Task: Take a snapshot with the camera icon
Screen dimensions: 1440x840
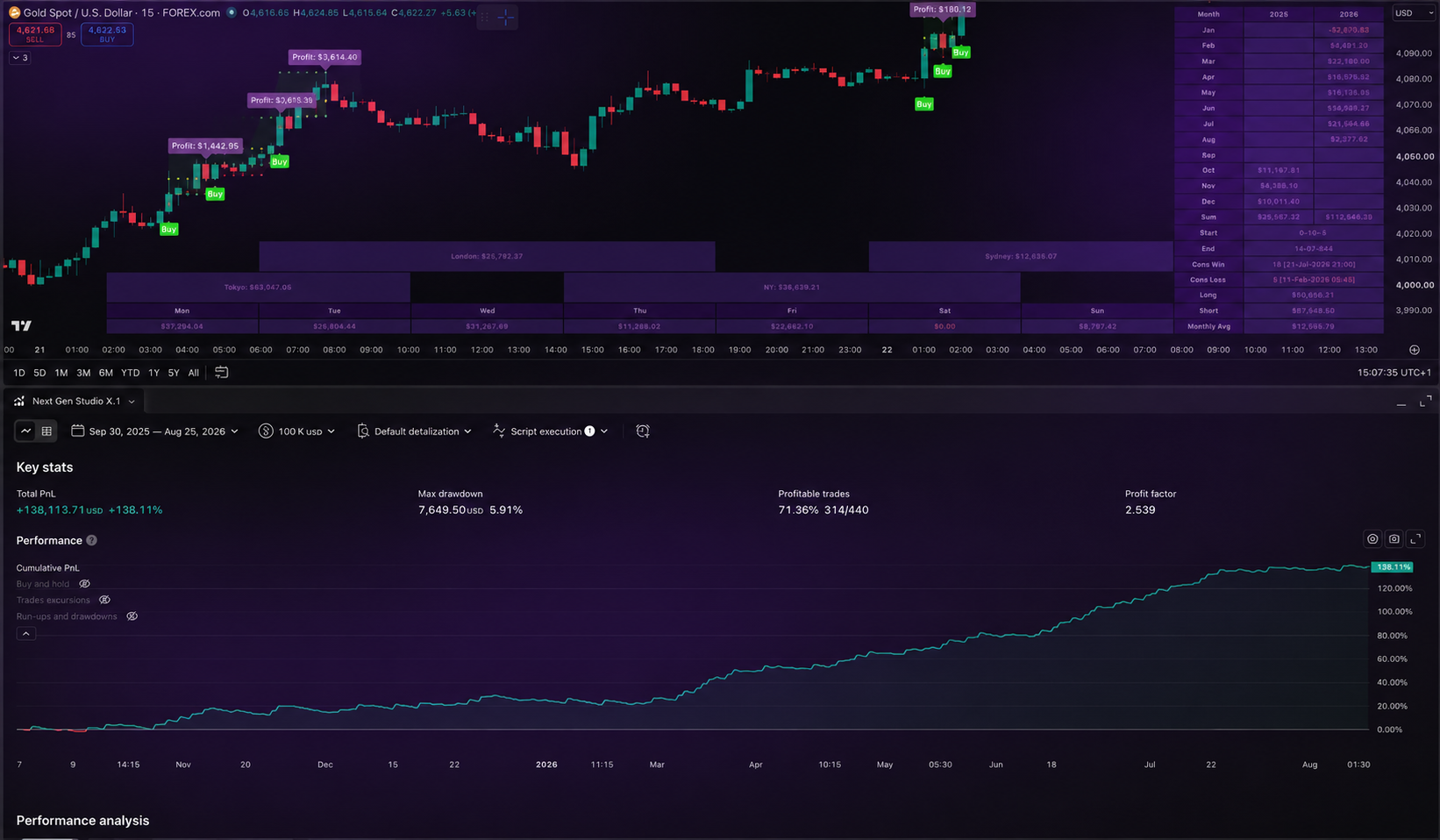Action: [x=1394, y=539]
